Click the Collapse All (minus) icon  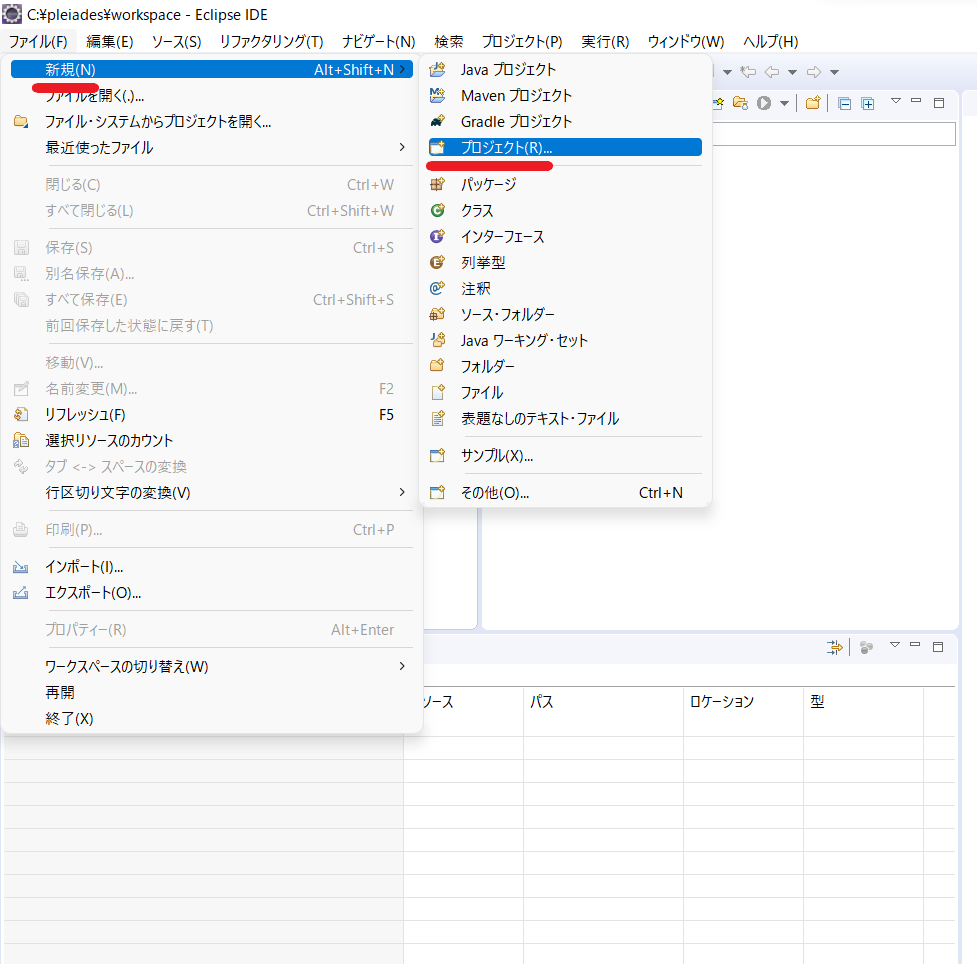[x=844, y=103]
